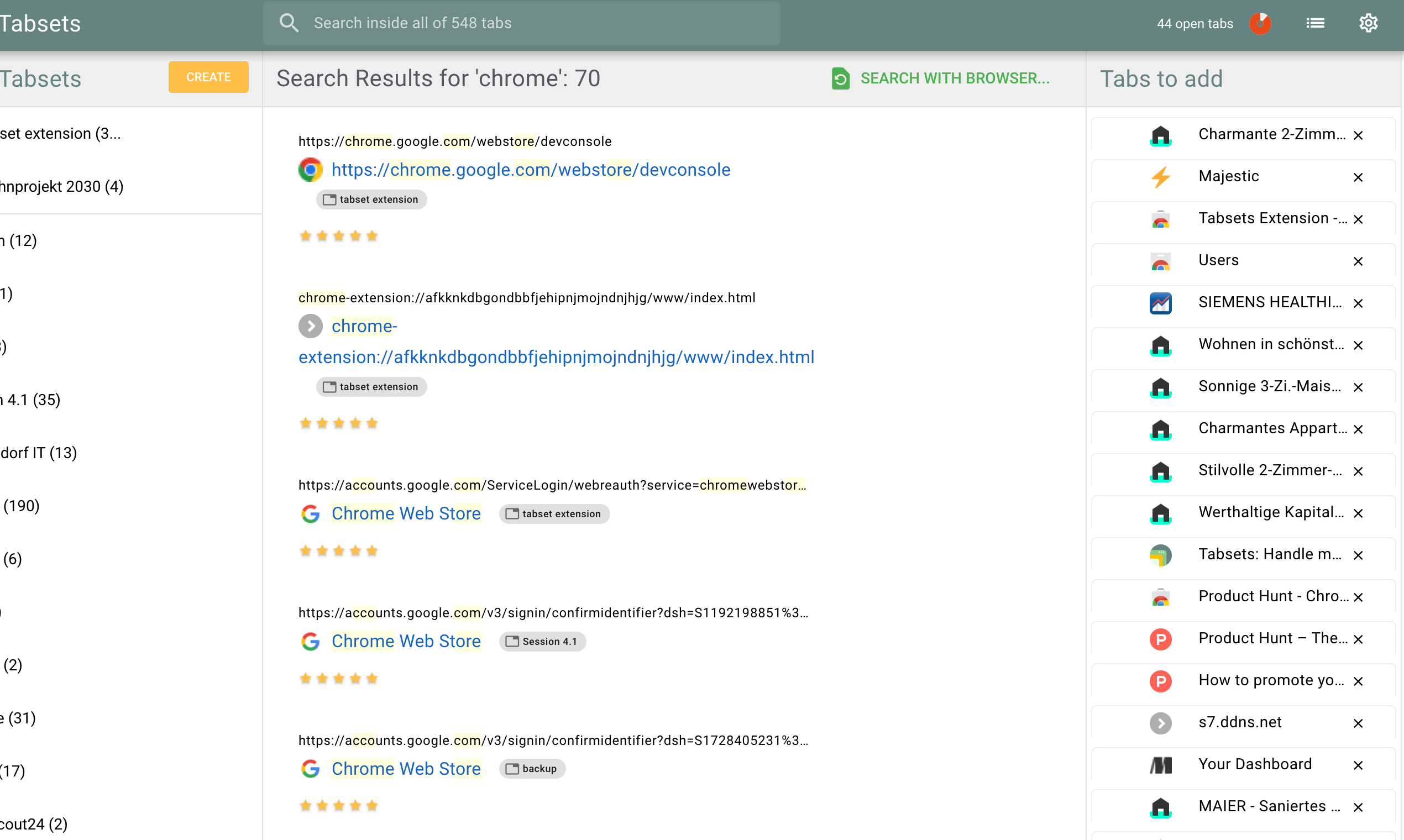
Task: Click the CREATE tabset button
Action: coord(208,77)
